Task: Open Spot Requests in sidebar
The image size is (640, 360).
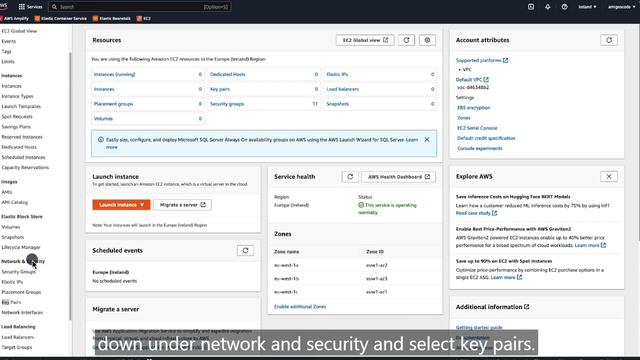Action: (17, 117)
